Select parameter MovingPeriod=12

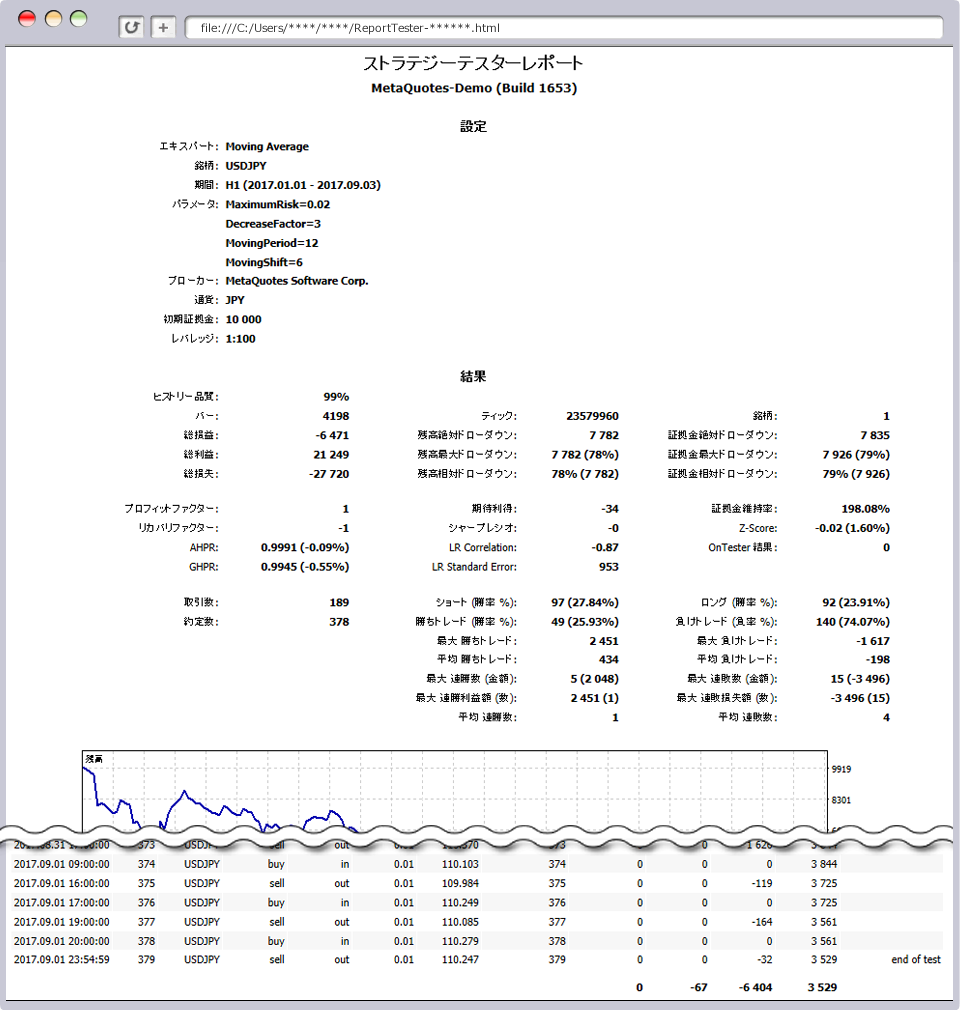[272, 243]
